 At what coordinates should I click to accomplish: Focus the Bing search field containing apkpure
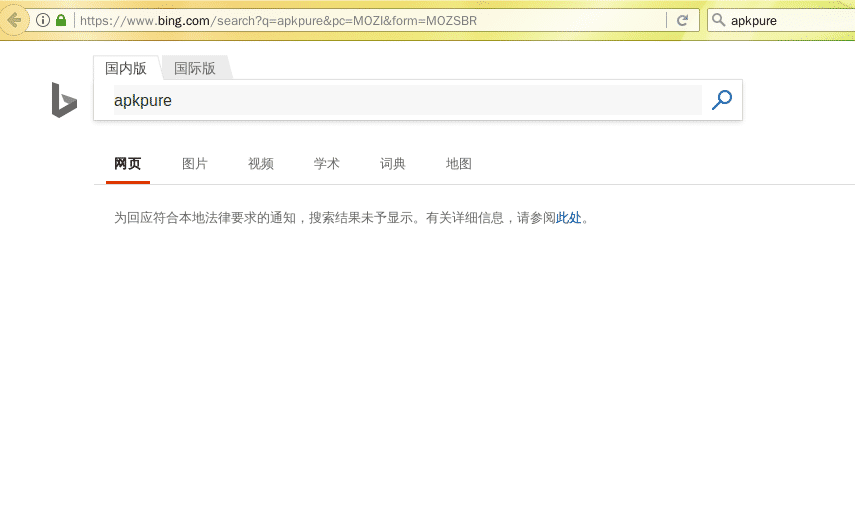(x=407, y=100)
